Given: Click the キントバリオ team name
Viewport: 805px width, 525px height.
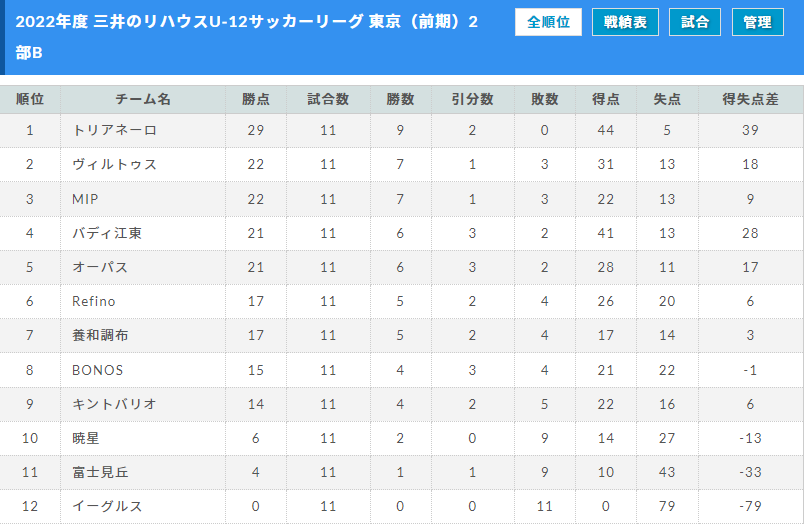Looking at the screenshot, I should click(114, 404).
